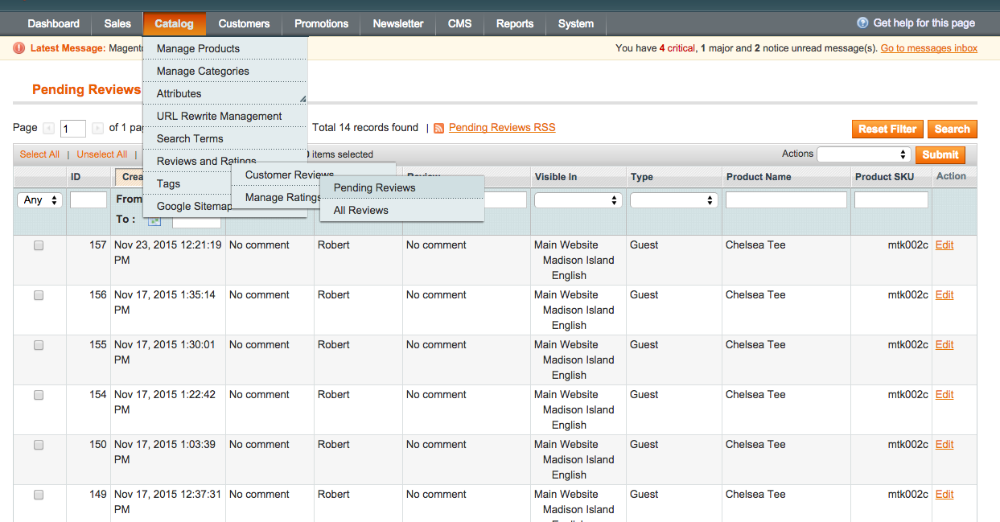The width and height of the screenshot is (1000, 522).
Task: Click the Go to messages inbox link
Action: [x=929, y=48]
